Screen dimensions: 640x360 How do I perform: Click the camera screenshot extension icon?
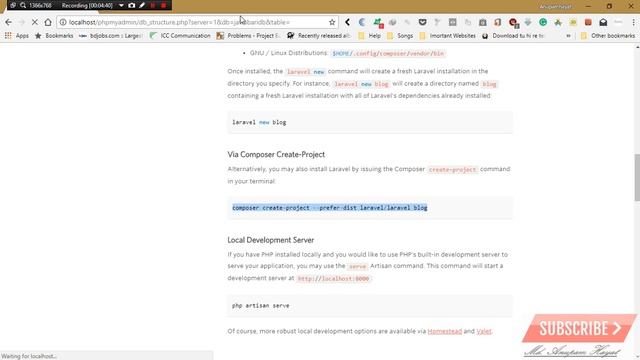[482, 22]
